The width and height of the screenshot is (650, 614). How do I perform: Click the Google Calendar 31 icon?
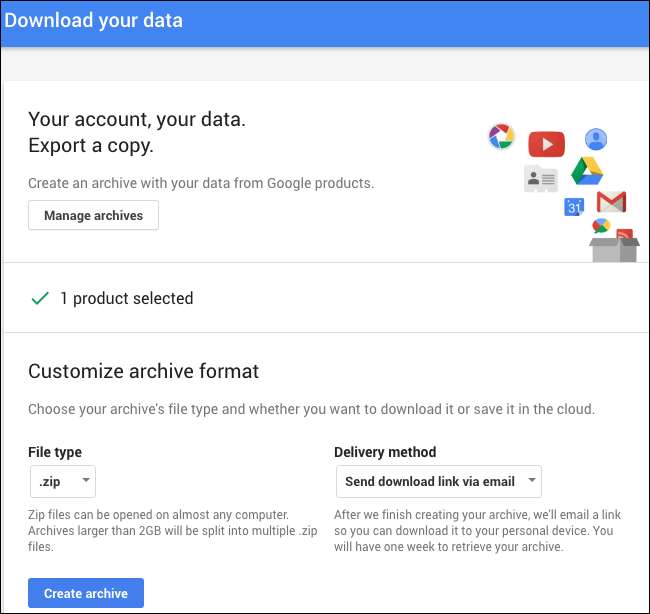click(574, 207)
